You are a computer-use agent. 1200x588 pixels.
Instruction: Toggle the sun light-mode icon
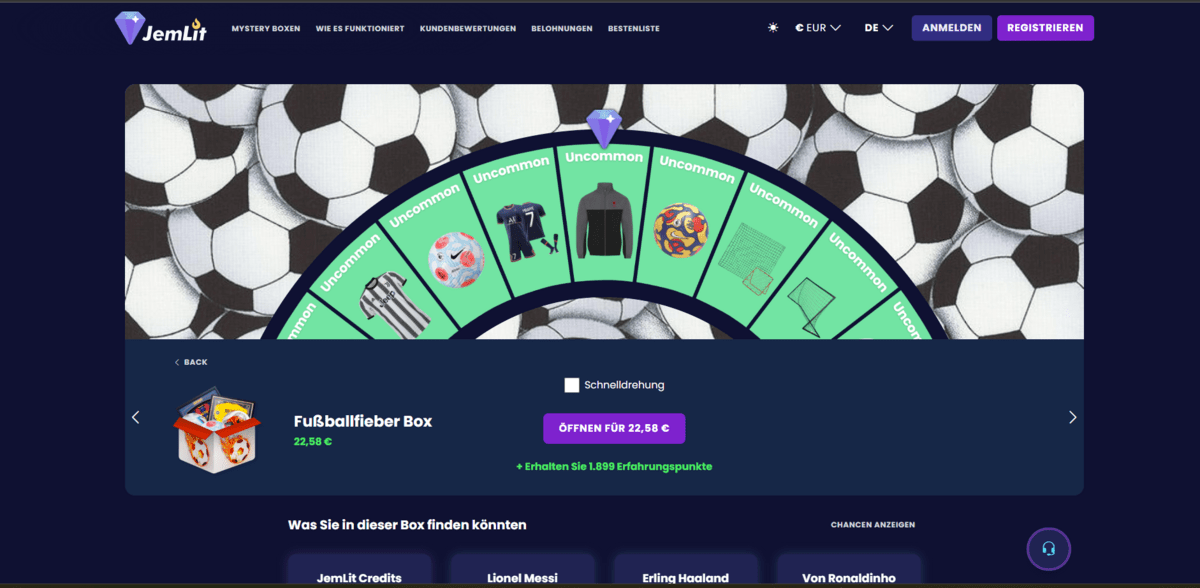[773, 28]
